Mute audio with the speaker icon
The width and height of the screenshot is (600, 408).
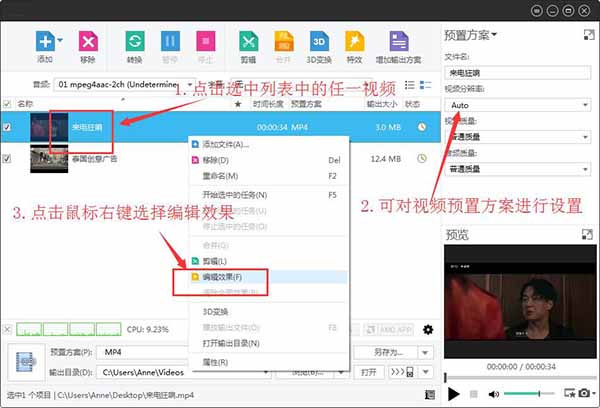[494, 394]
